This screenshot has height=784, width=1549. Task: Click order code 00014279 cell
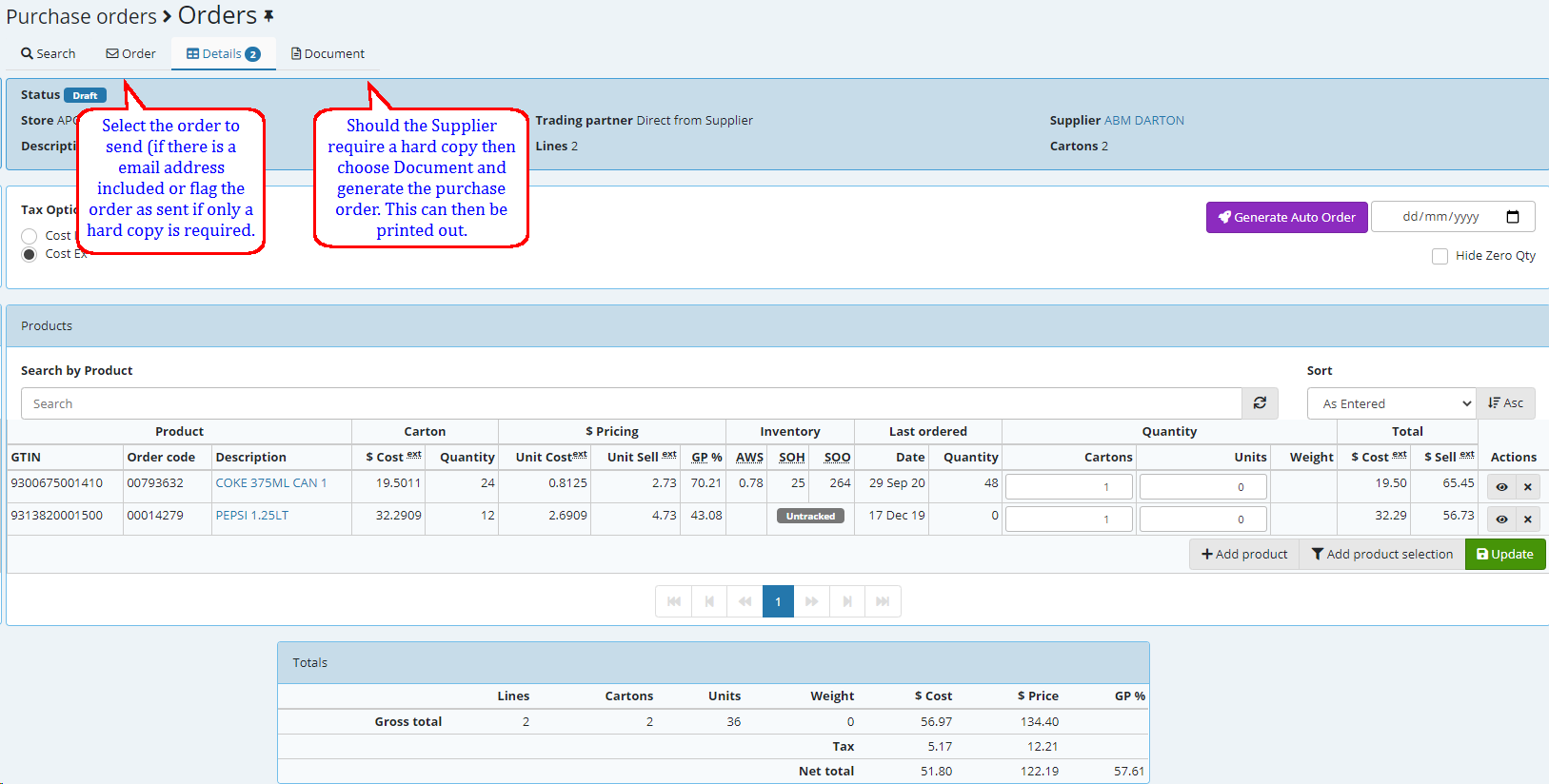[155, 516]
